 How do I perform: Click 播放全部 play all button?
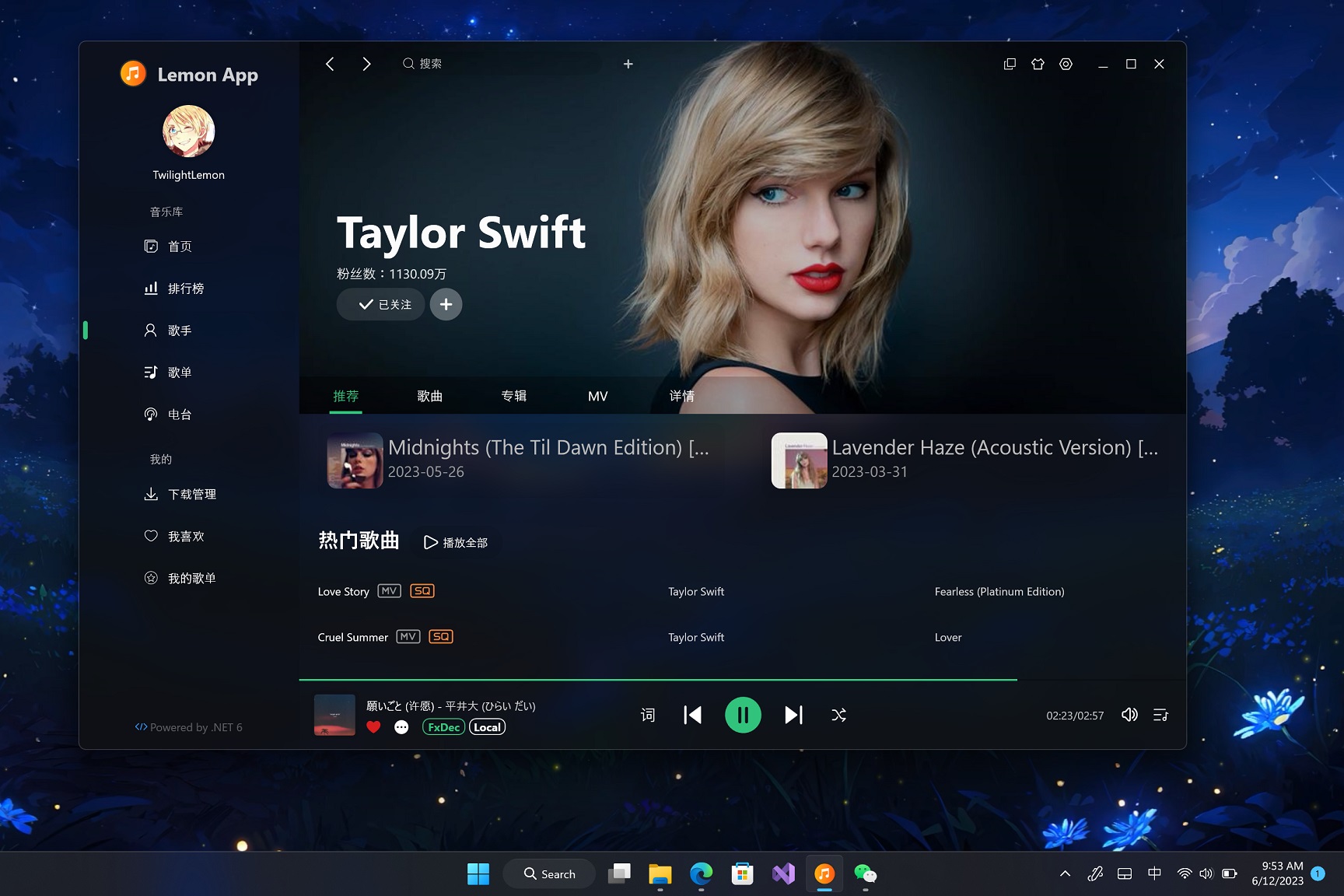point(456,543)
